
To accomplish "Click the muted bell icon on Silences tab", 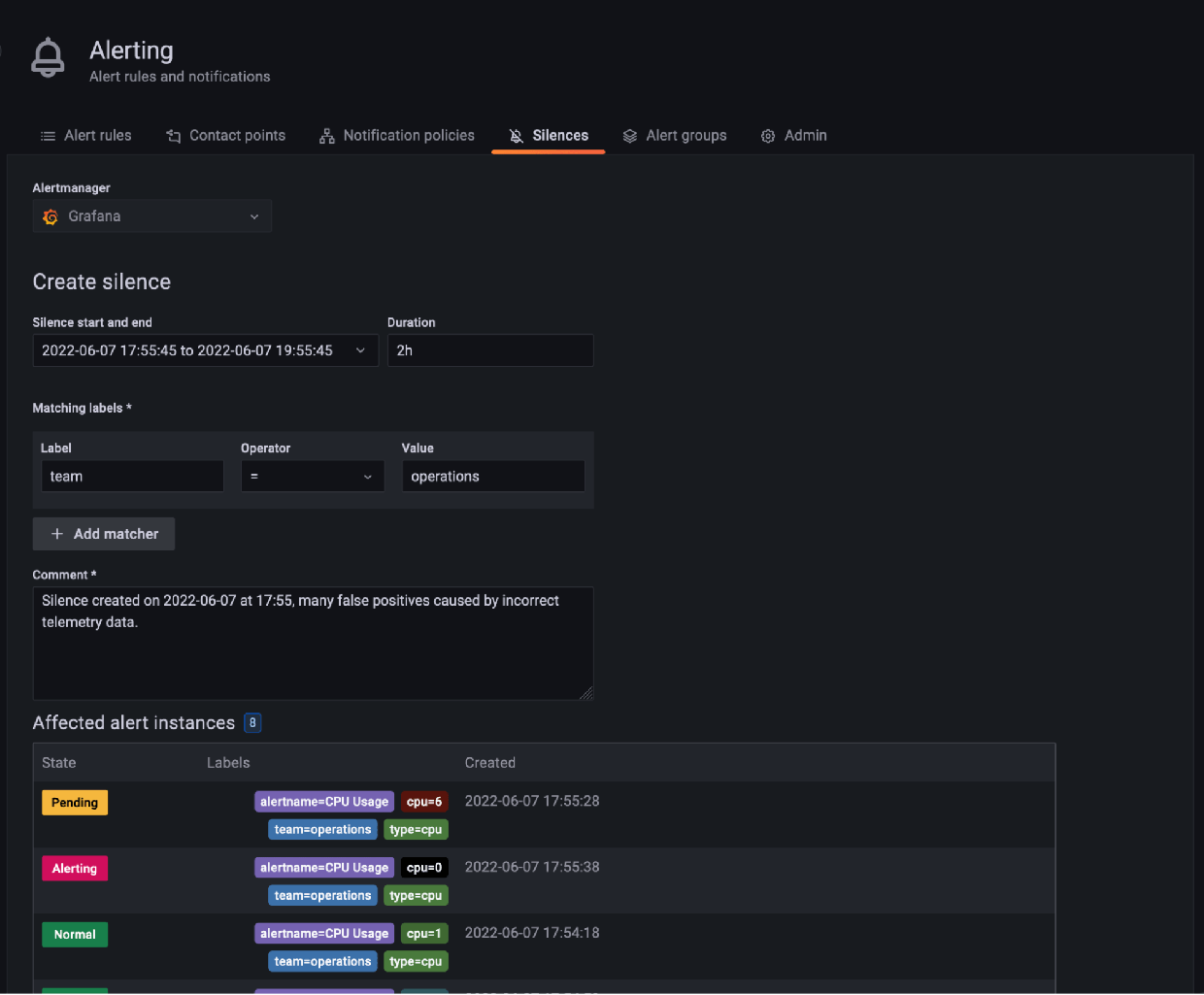I will 515,135.
